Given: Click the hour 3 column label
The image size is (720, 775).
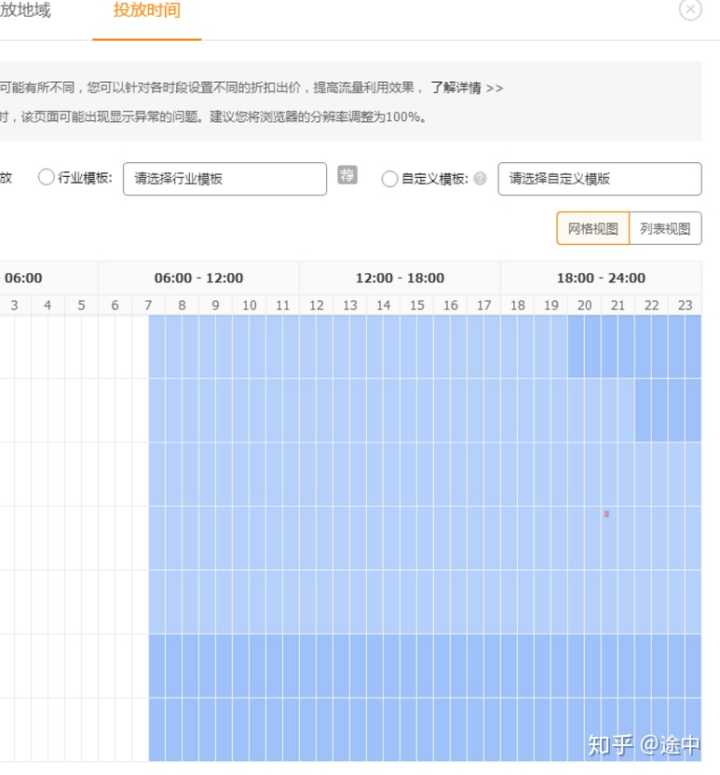Looking at the screenshot, I should 14,305.
